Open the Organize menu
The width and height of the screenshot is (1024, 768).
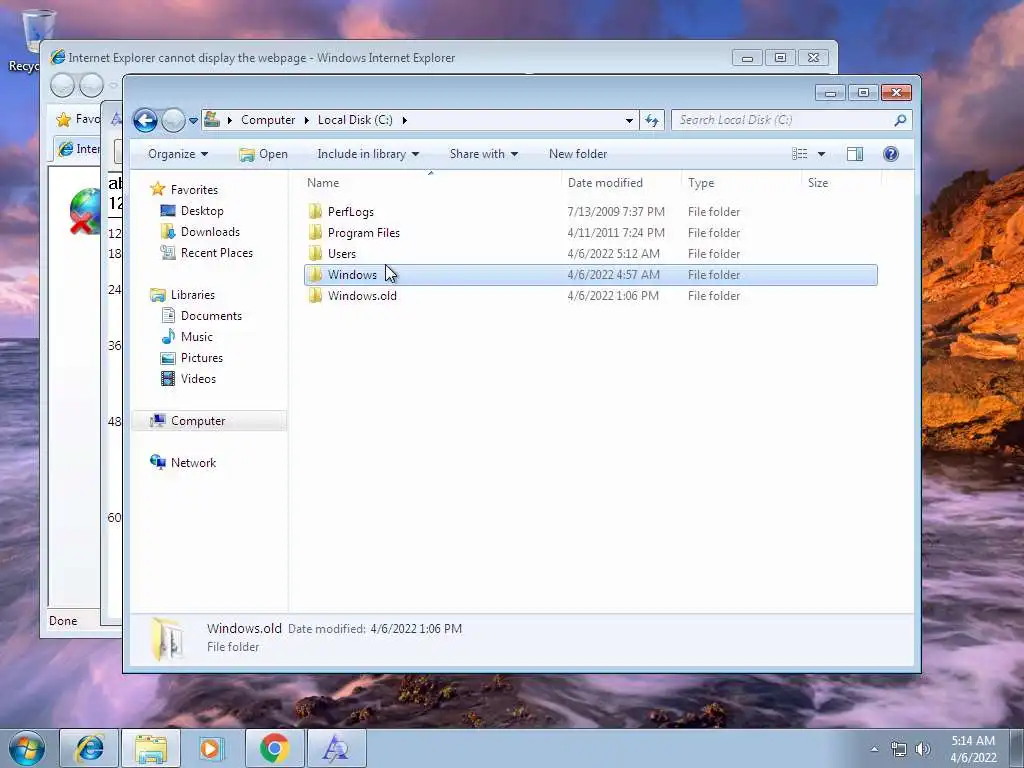click(x=178, y=154)
